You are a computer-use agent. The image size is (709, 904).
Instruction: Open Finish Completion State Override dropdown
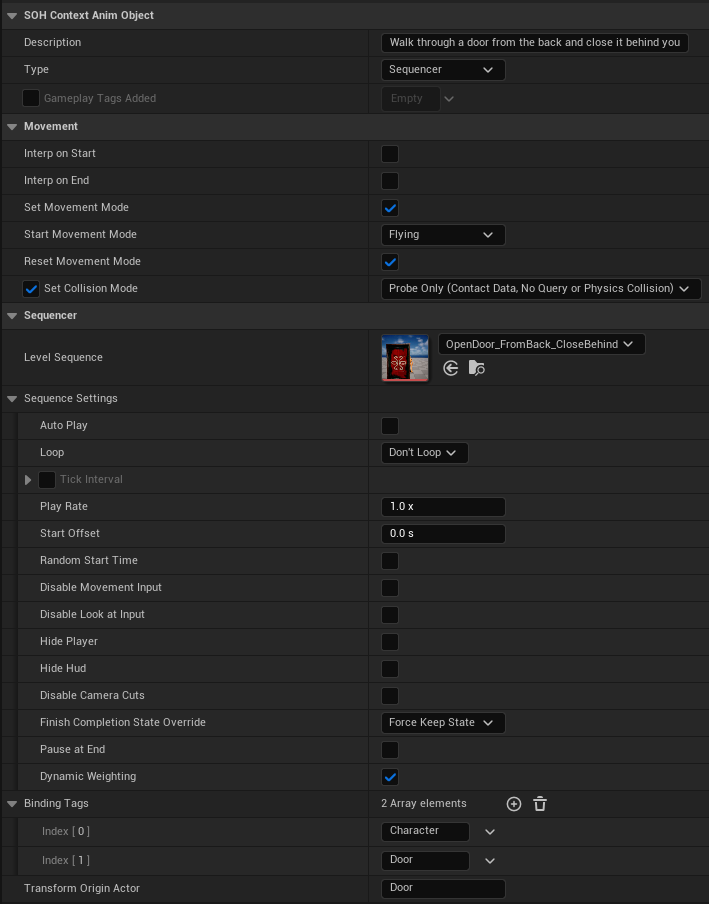pos(442,723)
